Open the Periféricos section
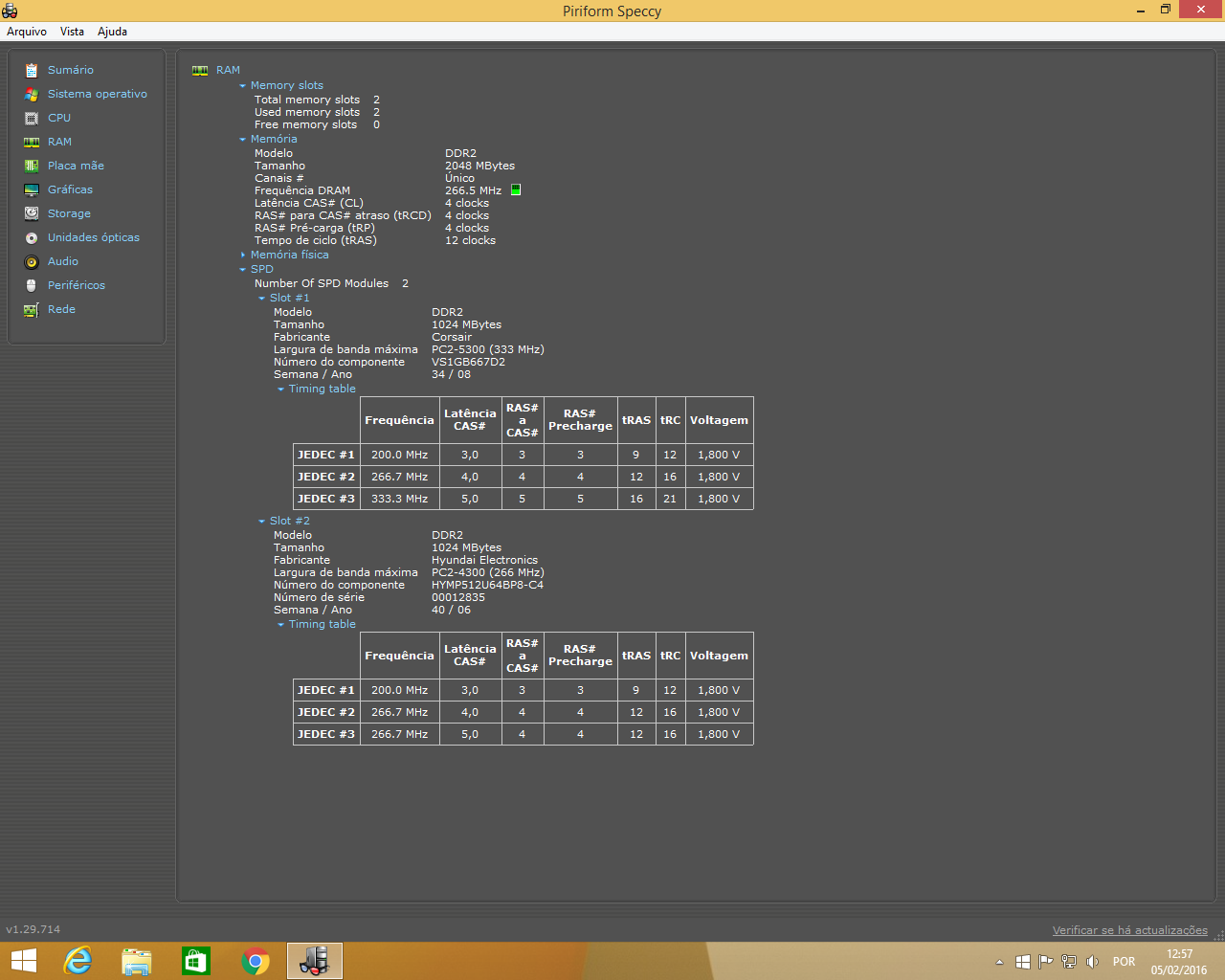Screen dimensions: 1225x980 77,285
